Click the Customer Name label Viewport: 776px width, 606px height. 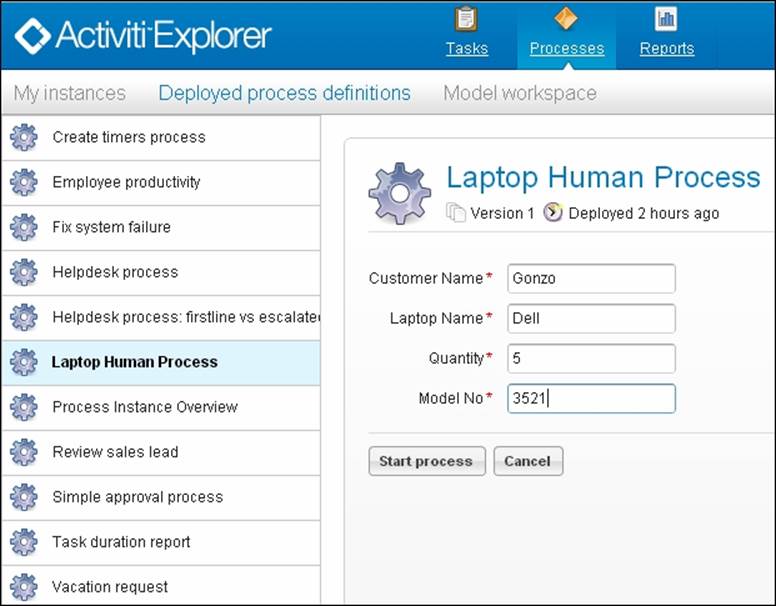[x=426, y=278]
